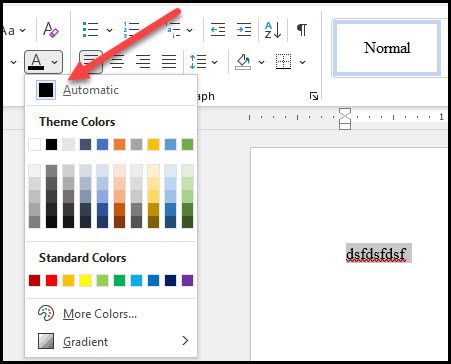
Task: Toggle Show/Hide paragraph marks
Action: 302,30
